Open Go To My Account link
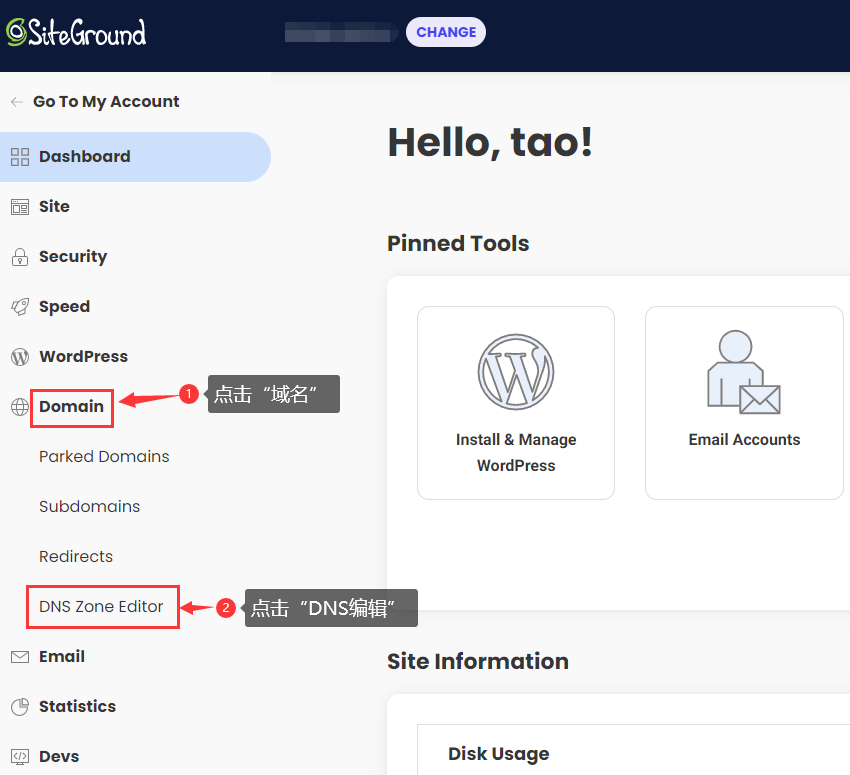850x775 pixels. tap(106, 101)
